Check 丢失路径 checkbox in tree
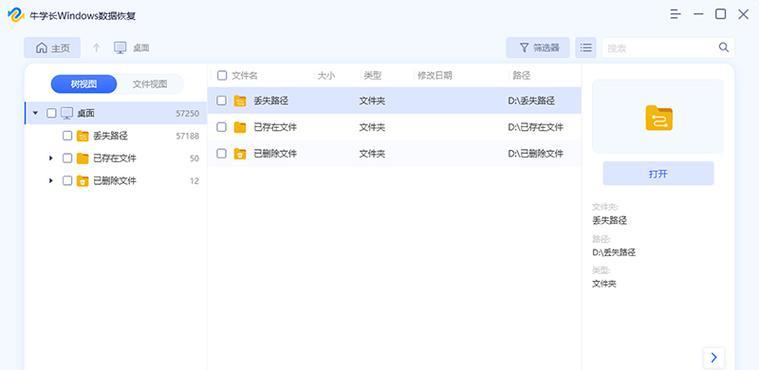The image size is (759, 370). [67, 136]
